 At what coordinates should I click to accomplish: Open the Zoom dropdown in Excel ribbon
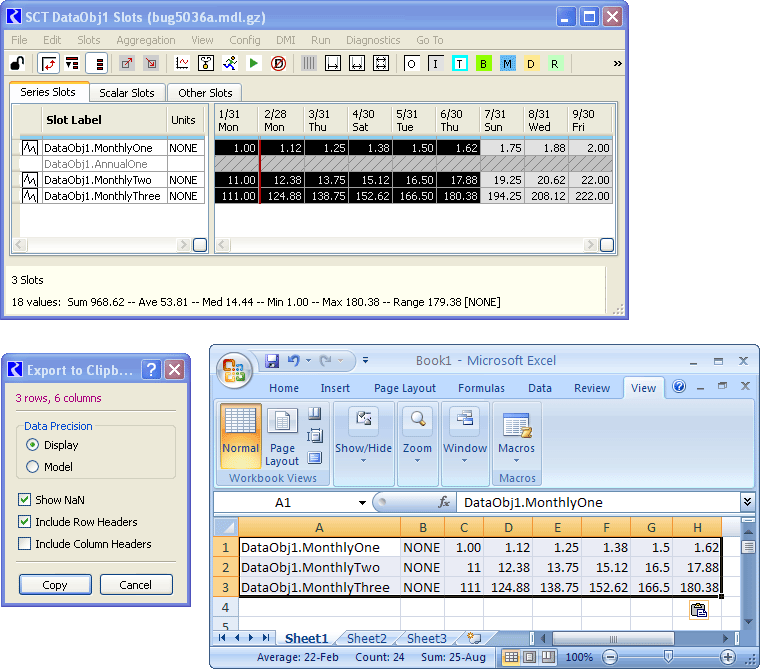click(x=417, y=436)
